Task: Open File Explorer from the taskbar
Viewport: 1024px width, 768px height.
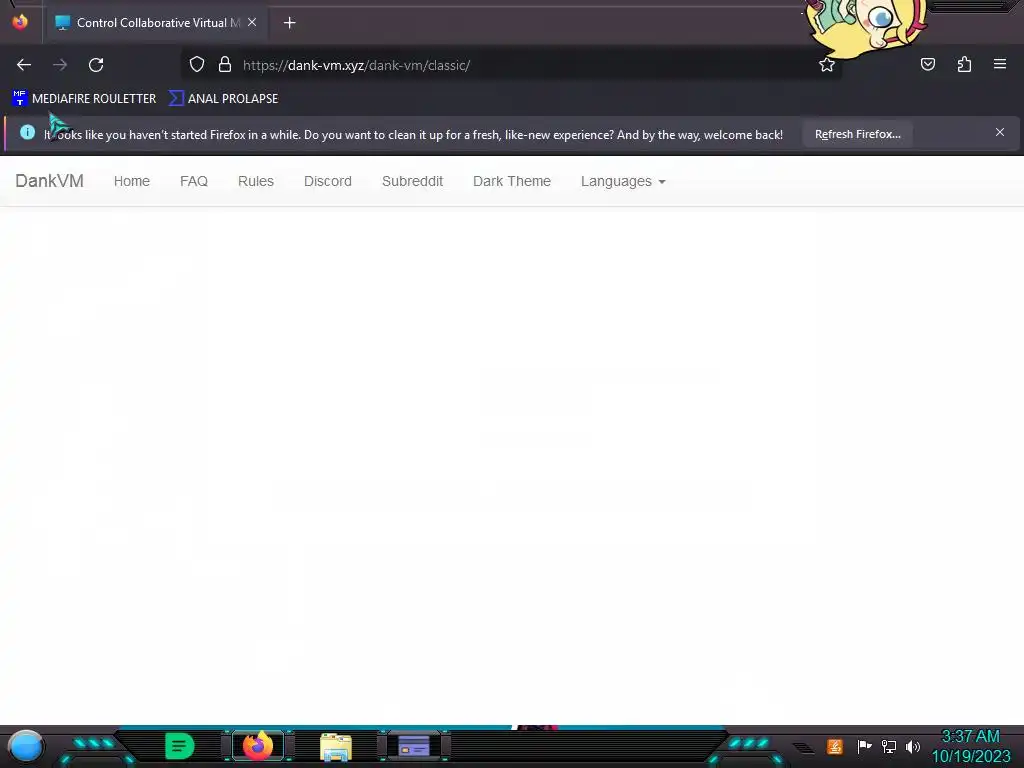Action: [336, 746]
